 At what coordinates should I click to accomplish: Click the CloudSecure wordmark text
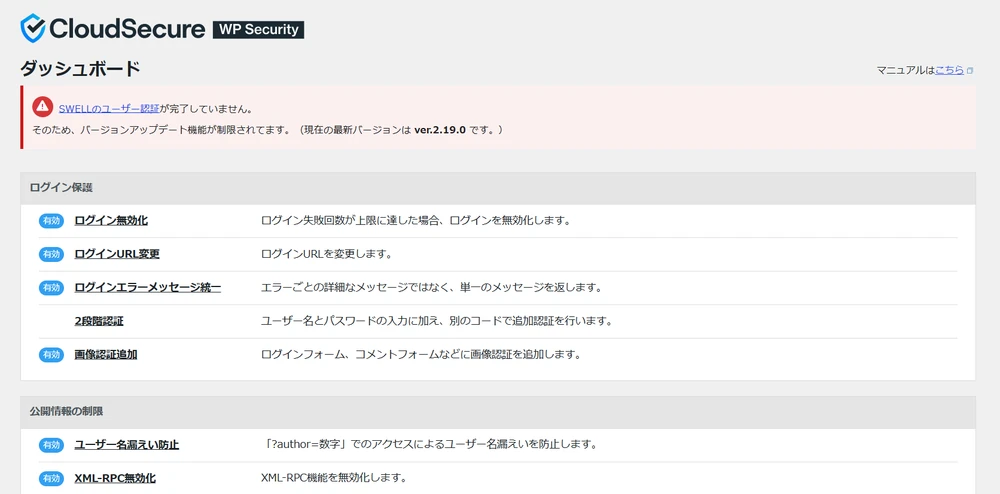128,29
